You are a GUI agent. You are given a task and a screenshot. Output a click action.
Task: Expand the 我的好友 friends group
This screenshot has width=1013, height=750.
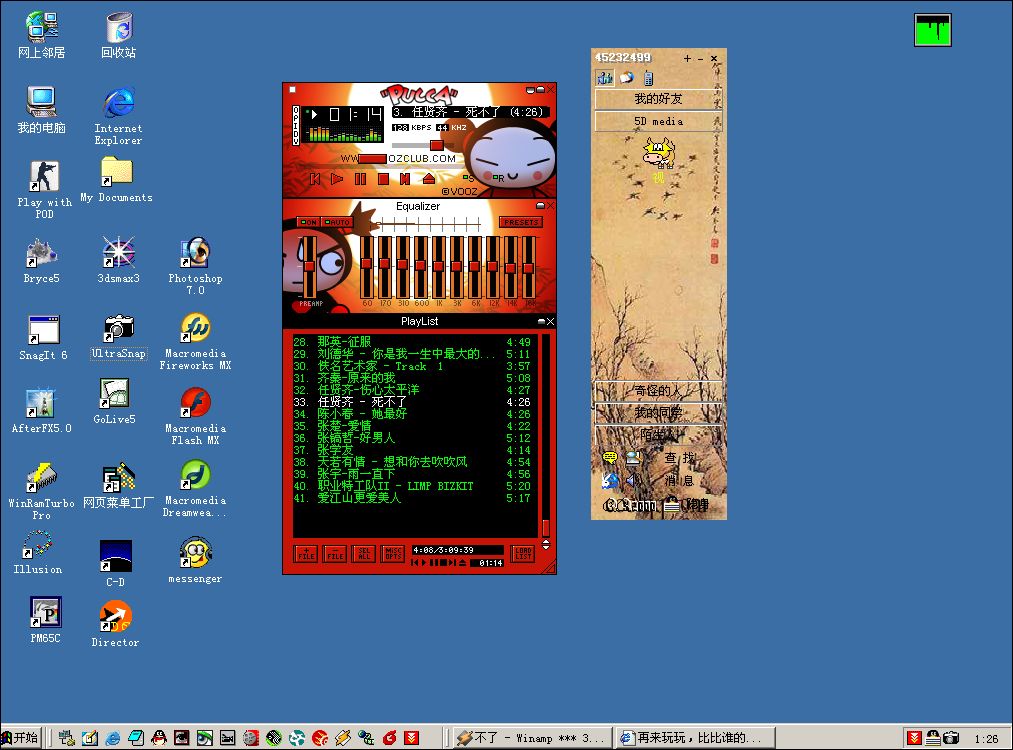click(x=658, y=99)
